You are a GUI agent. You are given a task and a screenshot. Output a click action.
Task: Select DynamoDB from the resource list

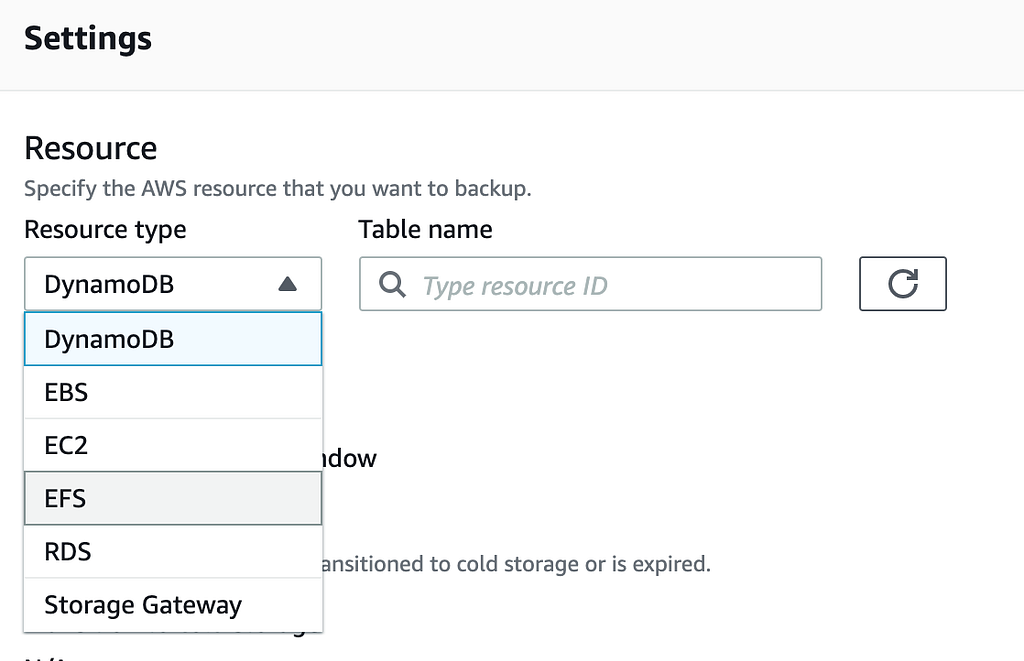pyautogui.click(x=173, y=339)
